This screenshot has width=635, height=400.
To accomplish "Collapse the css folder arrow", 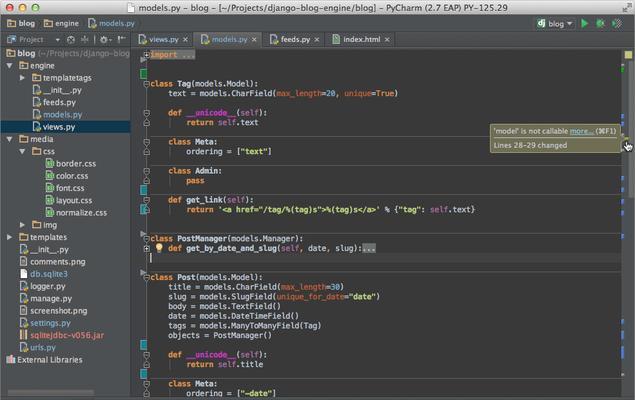I will (22, 151).
